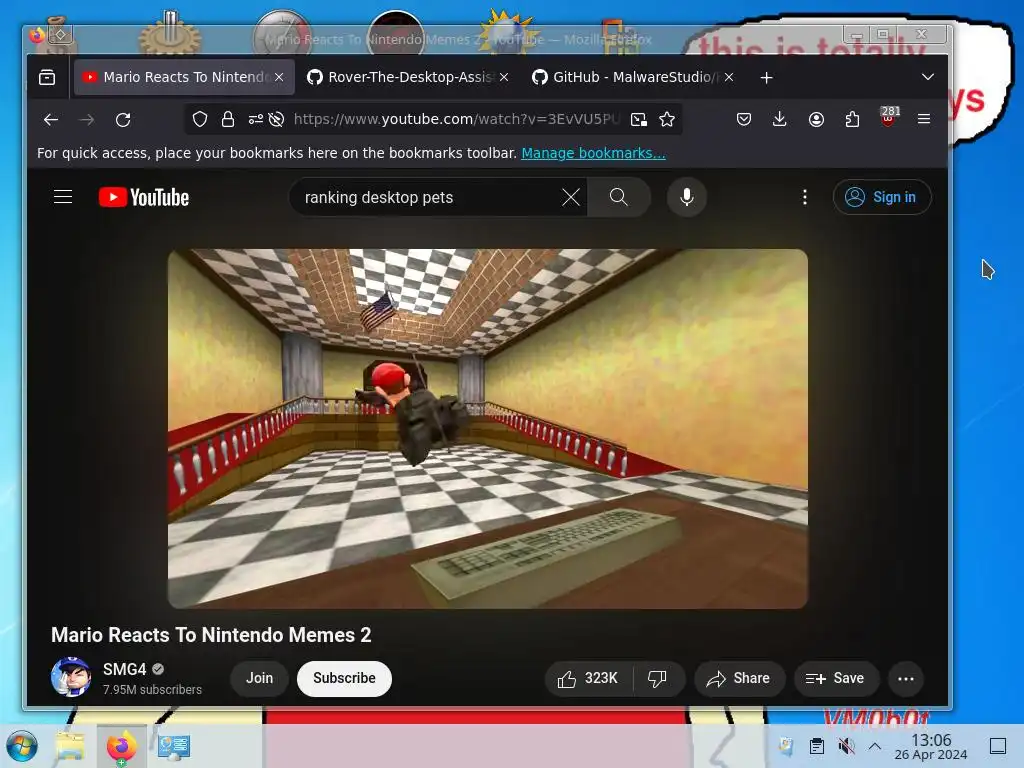Bookmark this page with the star
The image size is (1024, 768).
[x=667, y=119]
